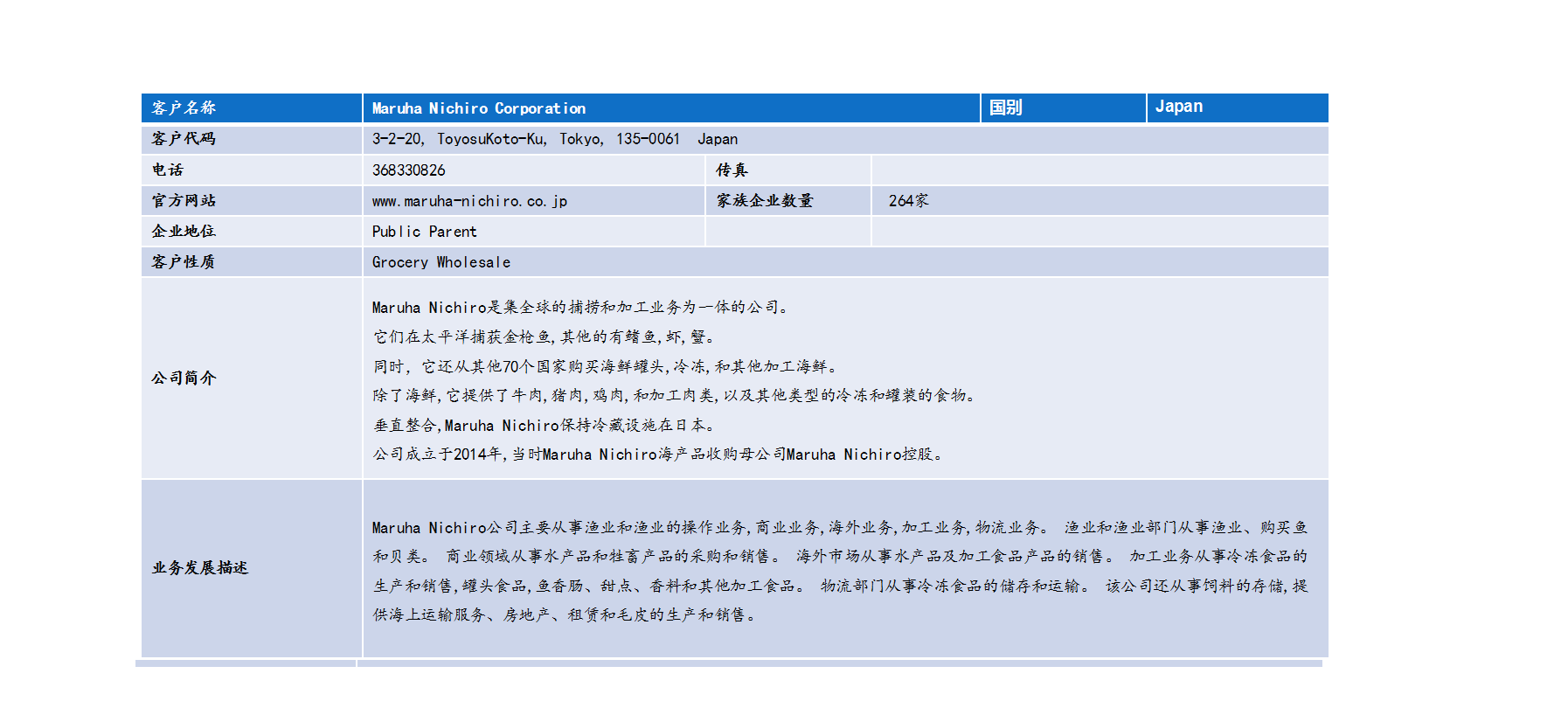Screen dimensions: 1568x701
Task: Click the 公司简介 label
Action: pos(184,378)
